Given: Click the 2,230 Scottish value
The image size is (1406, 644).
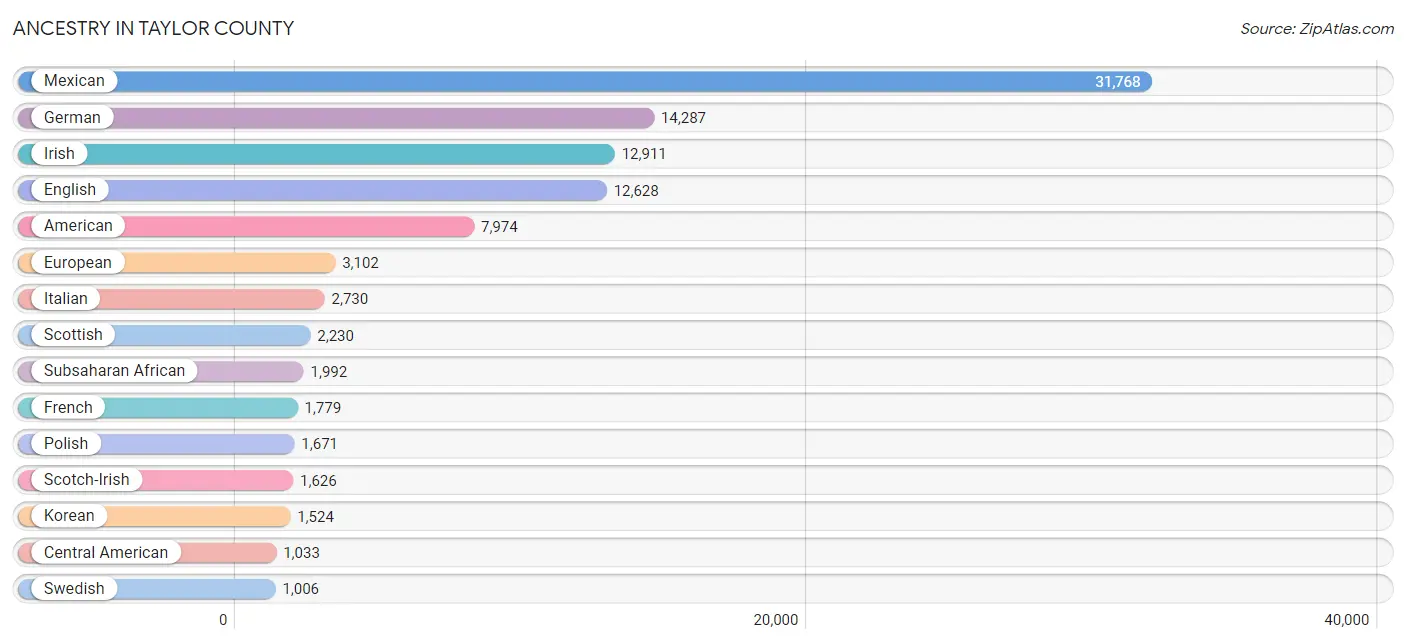Looking at the screenshot, I should [336, 335].
